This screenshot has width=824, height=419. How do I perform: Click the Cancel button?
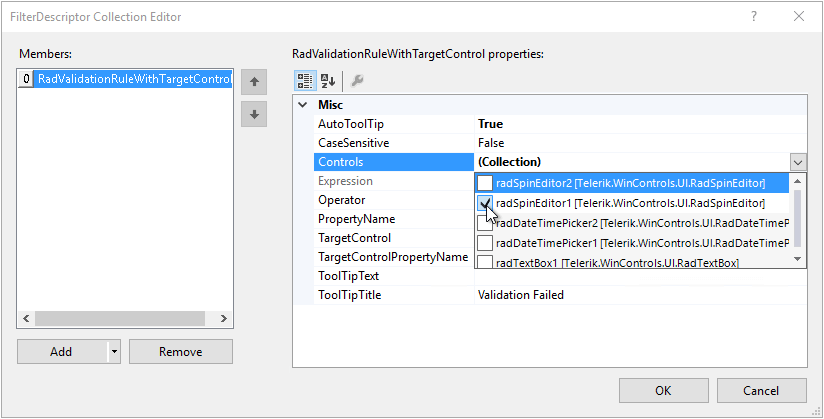761,391
